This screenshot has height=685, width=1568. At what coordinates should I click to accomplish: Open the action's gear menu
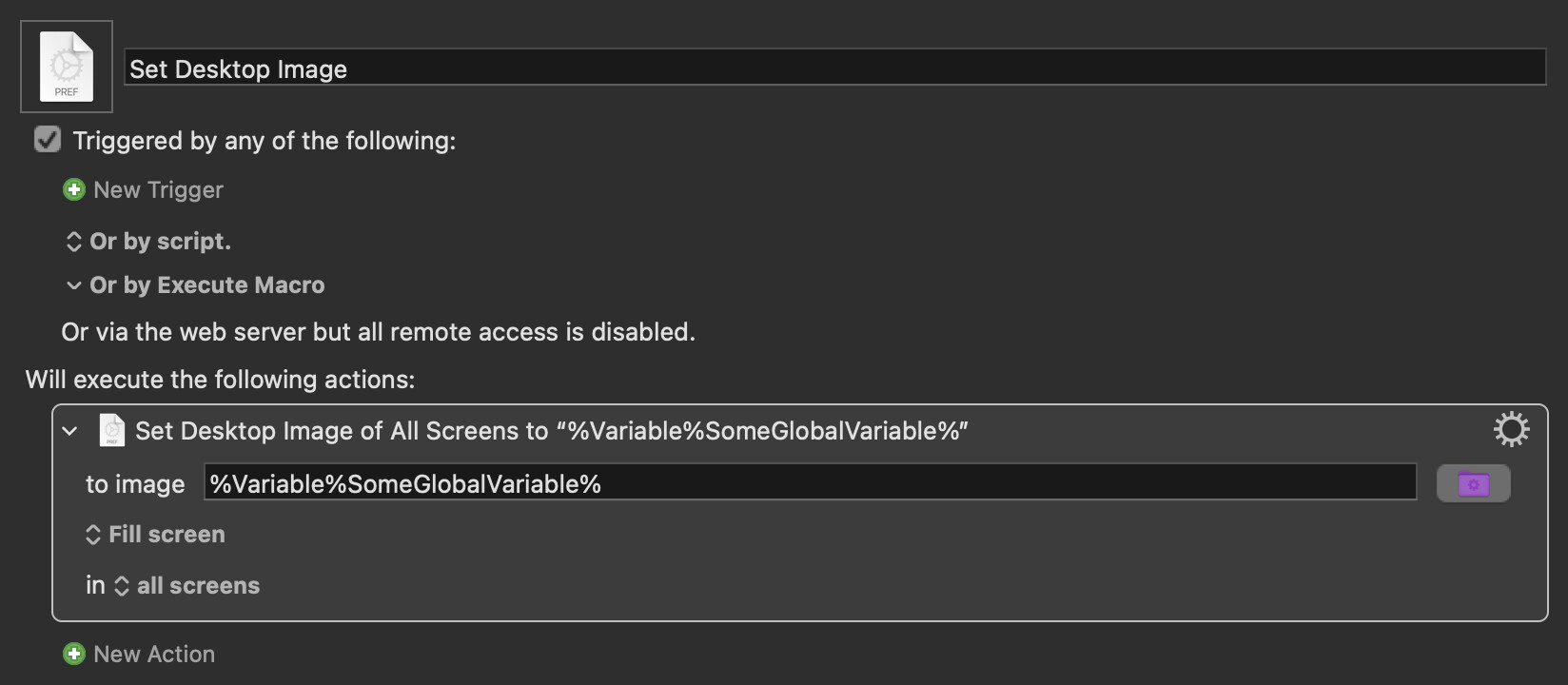tap(1511, 430)
